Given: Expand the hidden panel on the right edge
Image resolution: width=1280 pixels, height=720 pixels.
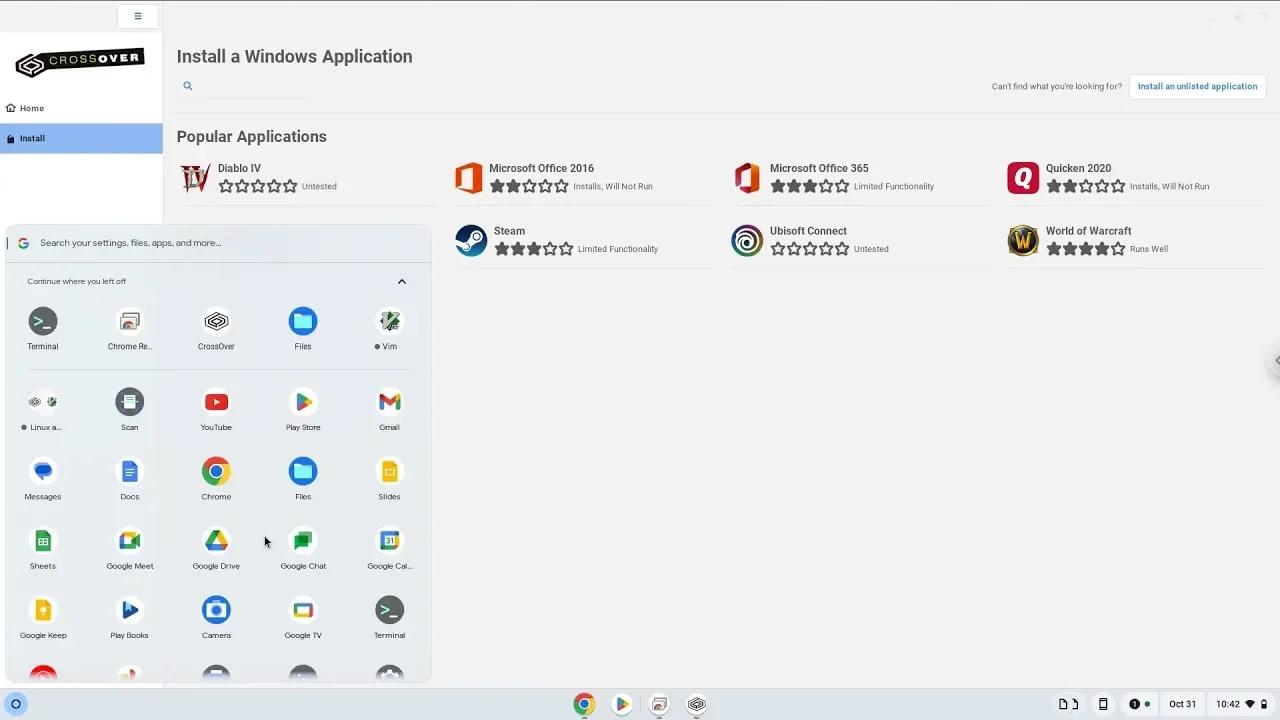Looking at the screenshot, I should point(1274,360).
